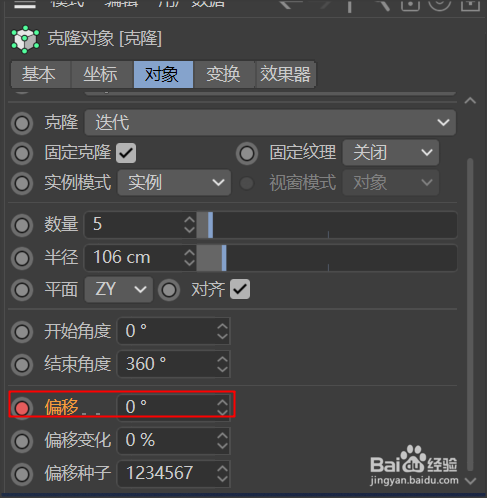Switch to the 效果器 tab

click(x=285, y=74)
